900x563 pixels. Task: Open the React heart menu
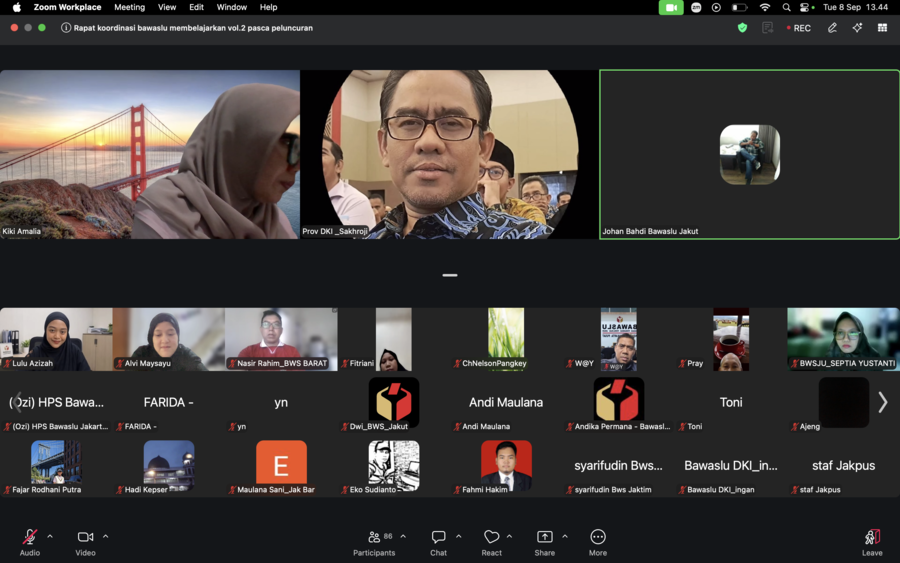491,542
